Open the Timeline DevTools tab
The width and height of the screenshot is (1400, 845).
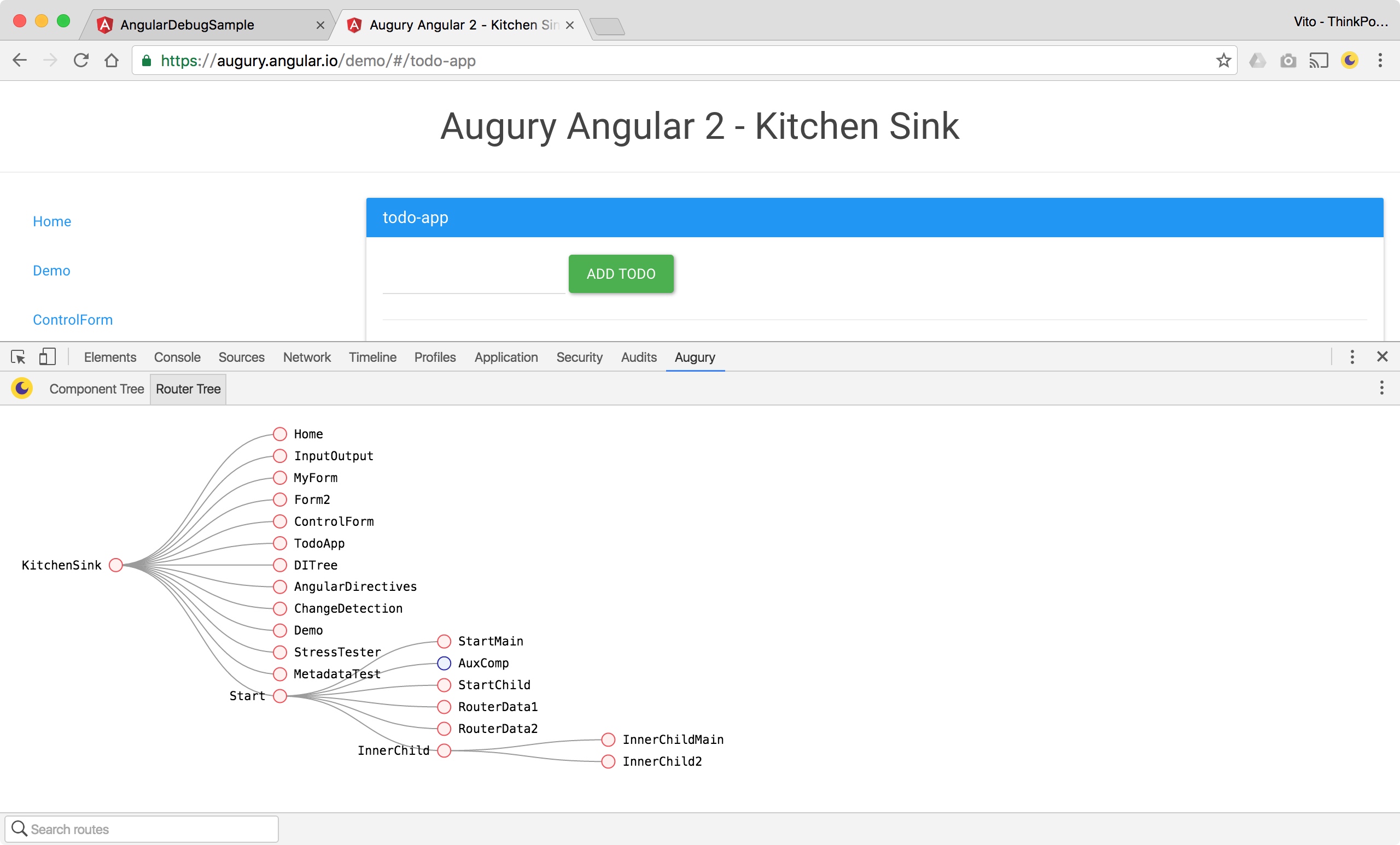click(x=373, y=357)
